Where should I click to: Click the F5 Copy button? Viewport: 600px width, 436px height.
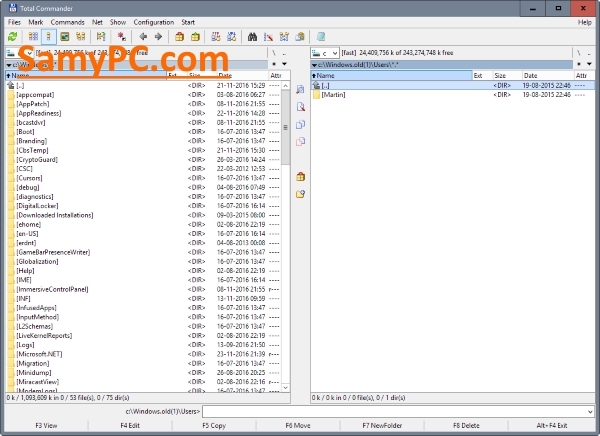214,426
